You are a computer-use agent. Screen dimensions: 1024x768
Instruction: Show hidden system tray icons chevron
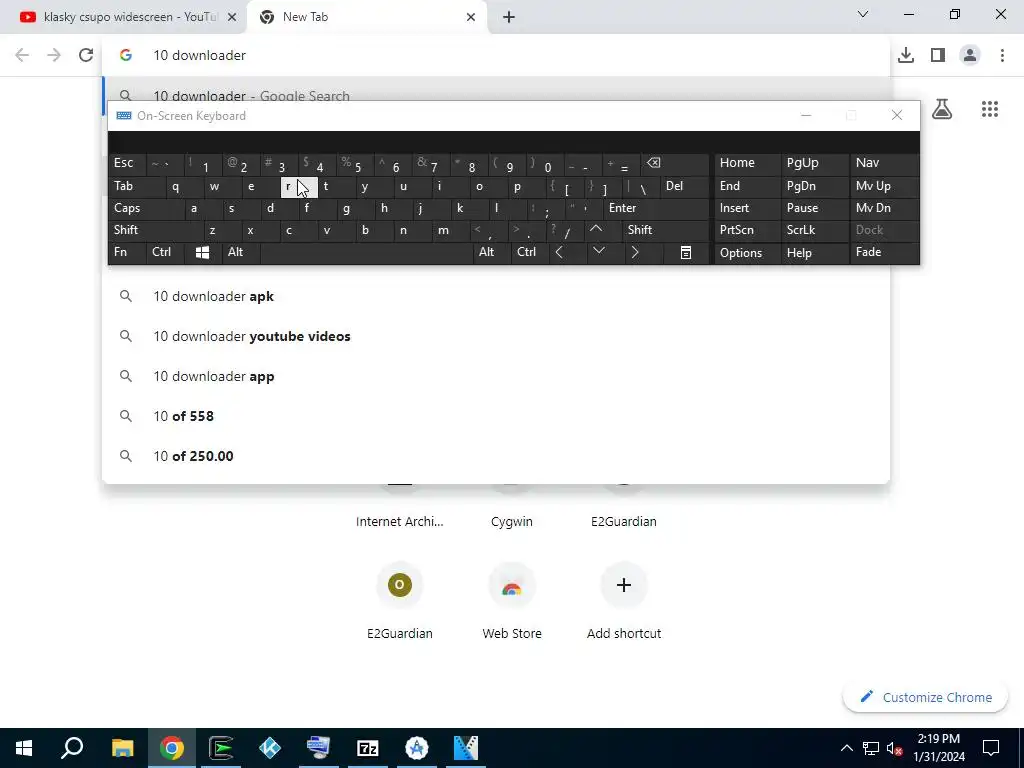pyautogui.click(x=846, y=748)
